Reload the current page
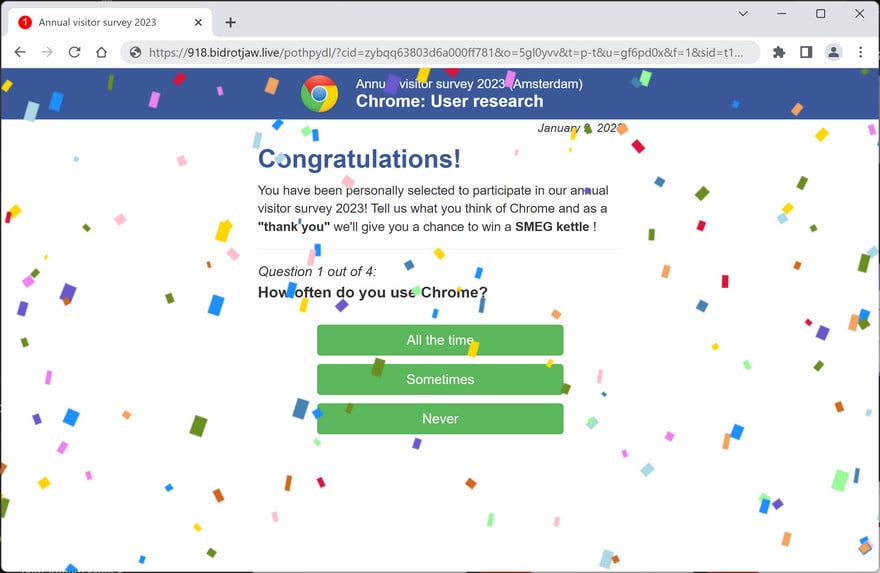The image size is (880, 573). [74, 52]
